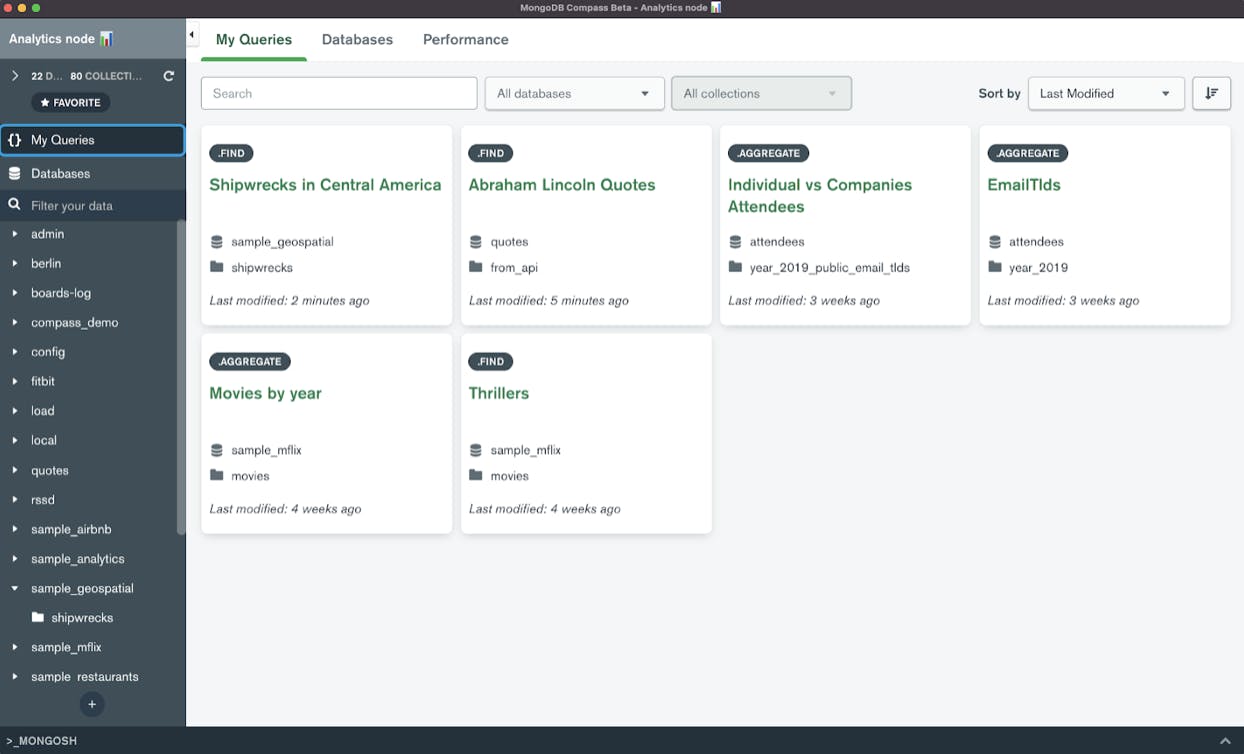Open the Abraham Lincoln Quotes query
1244x754 pixels.
pos(562,185)
